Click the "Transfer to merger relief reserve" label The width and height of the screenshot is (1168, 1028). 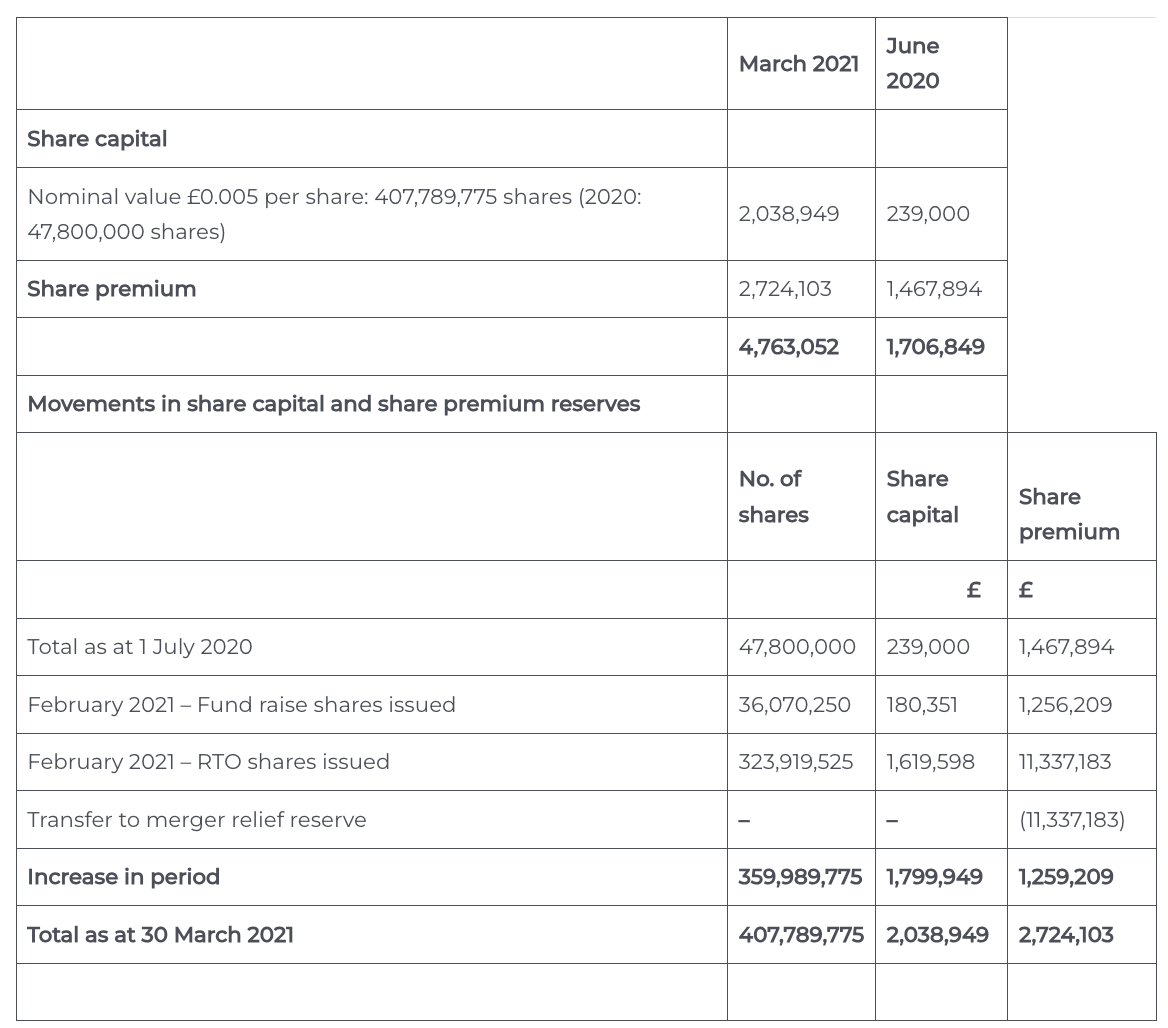click(197, 820)
